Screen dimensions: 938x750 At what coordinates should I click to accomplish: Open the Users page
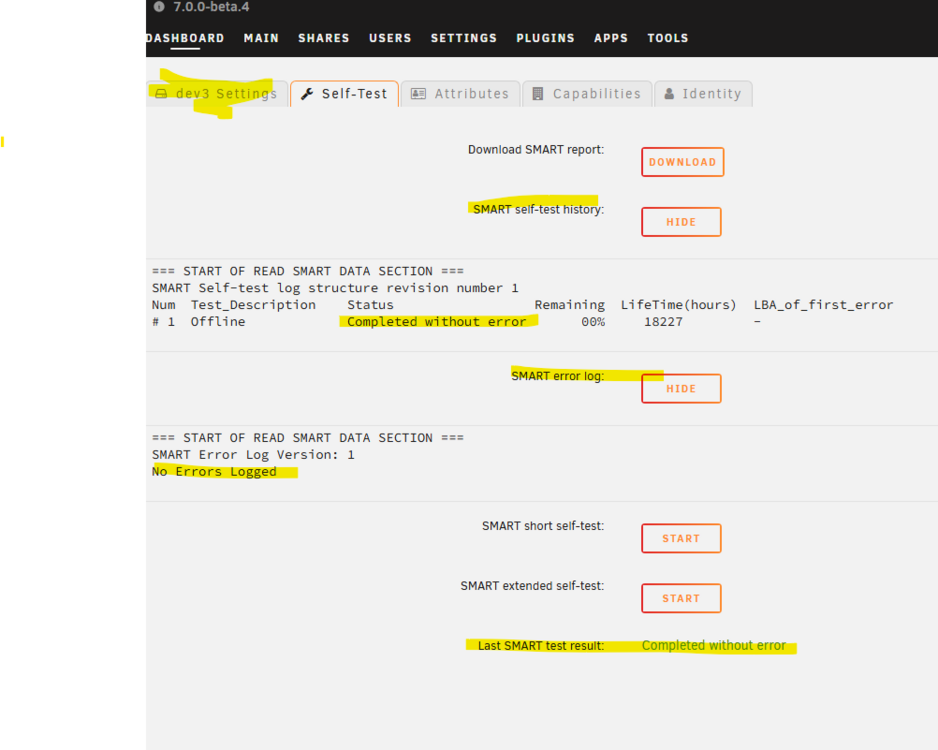[x=390, y=38]
